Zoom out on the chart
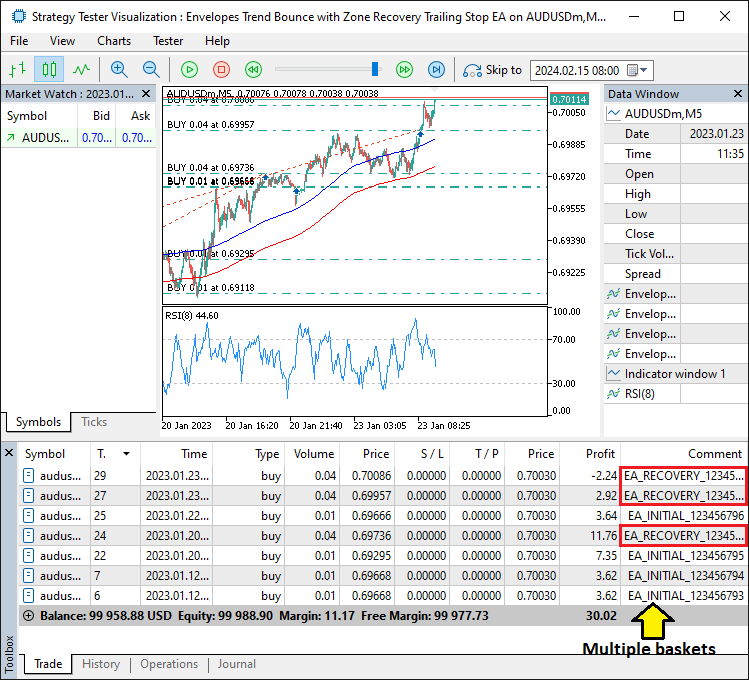Screen dimensions: 749x680 [151, 70]
